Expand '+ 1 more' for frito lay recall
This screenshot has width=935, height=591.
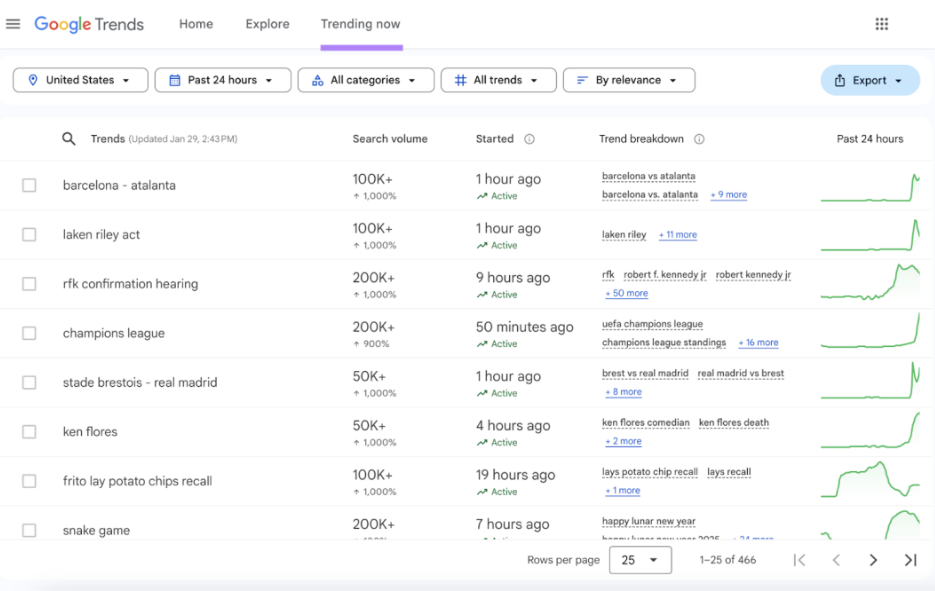click(623, 490)
